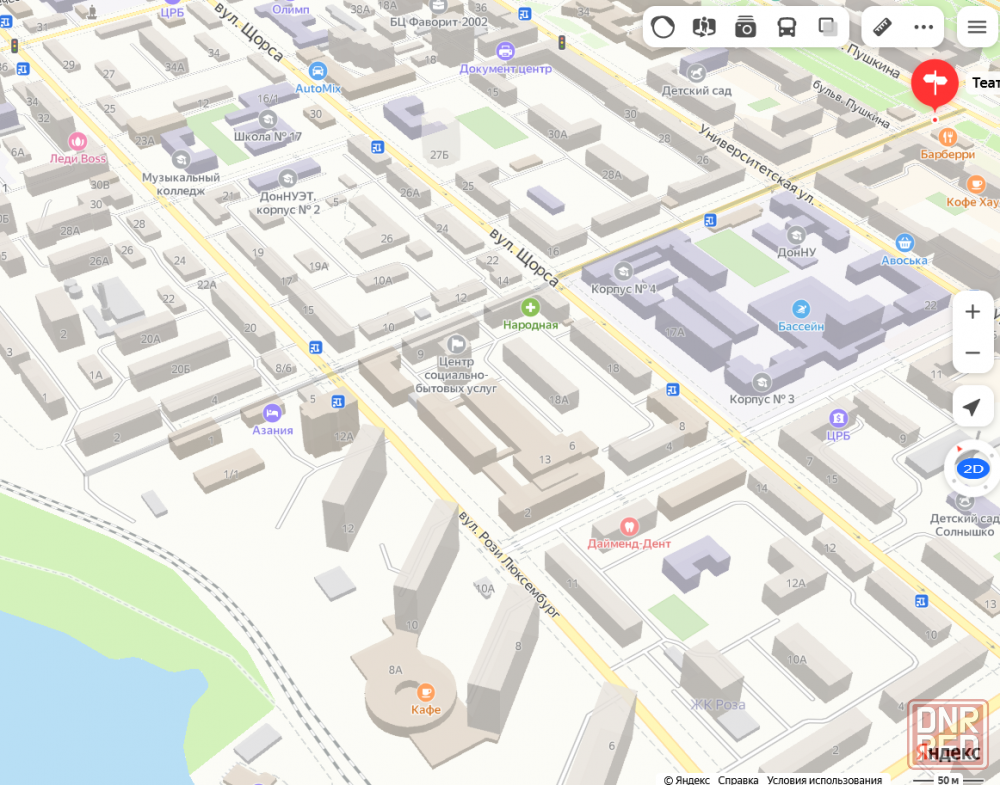Select the ДонНУЭТ корпус № 2 marker
This screenshot has width=1000, height=785.
[287, 179]
